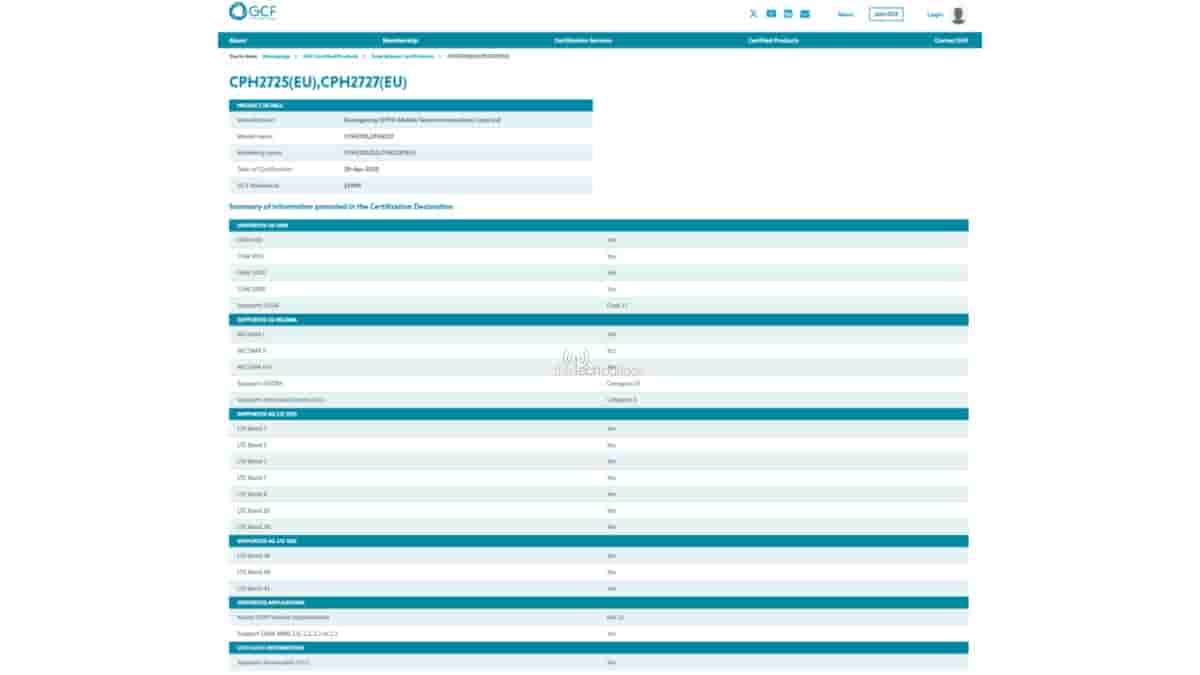This screenshot has height=675, width=1200.
Task: Click the second breadcrumb link for certified products
Action: 330,56
